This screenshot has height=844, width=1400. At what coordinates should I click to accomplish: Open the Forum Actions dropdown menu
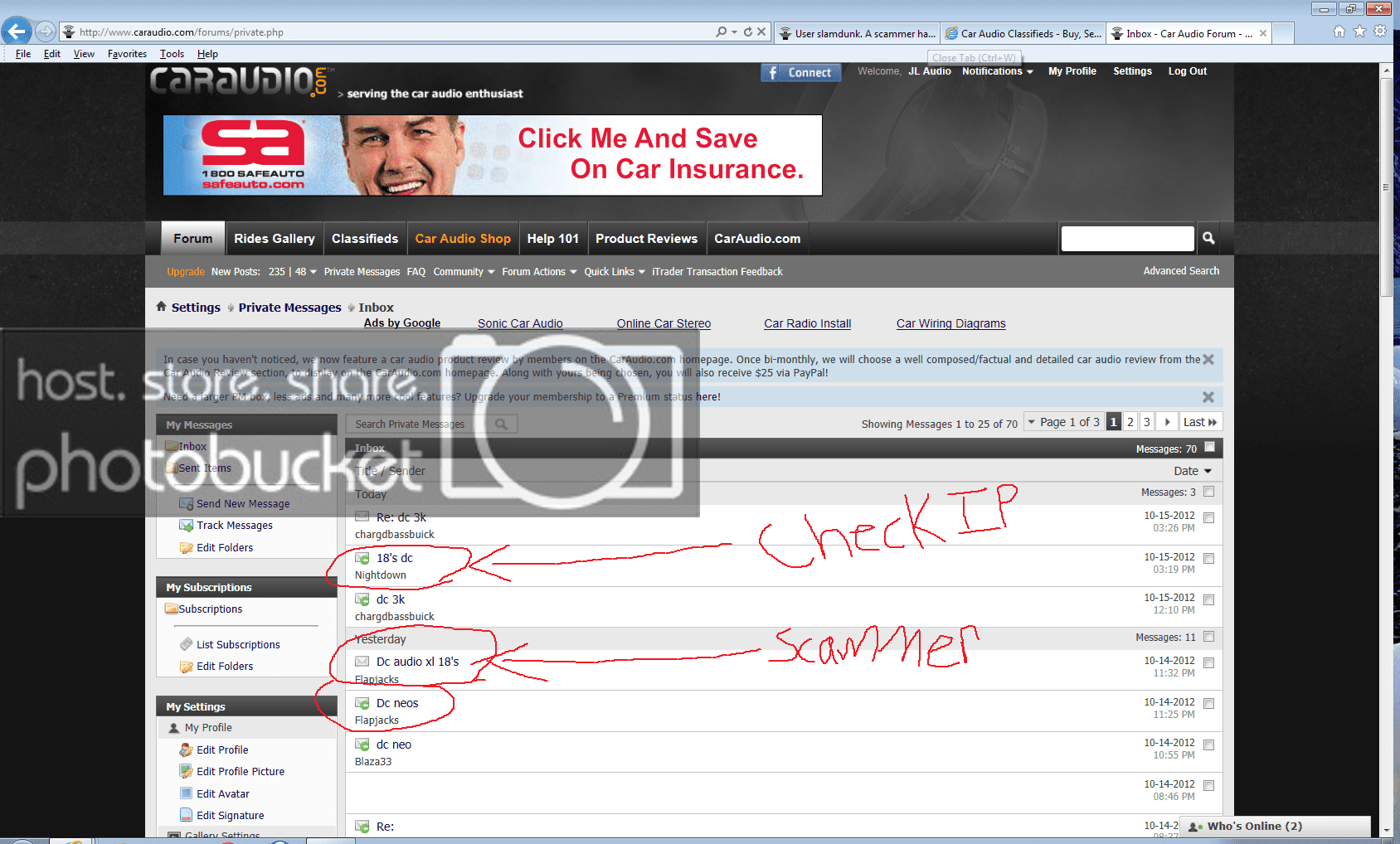[x=539, y=272]
